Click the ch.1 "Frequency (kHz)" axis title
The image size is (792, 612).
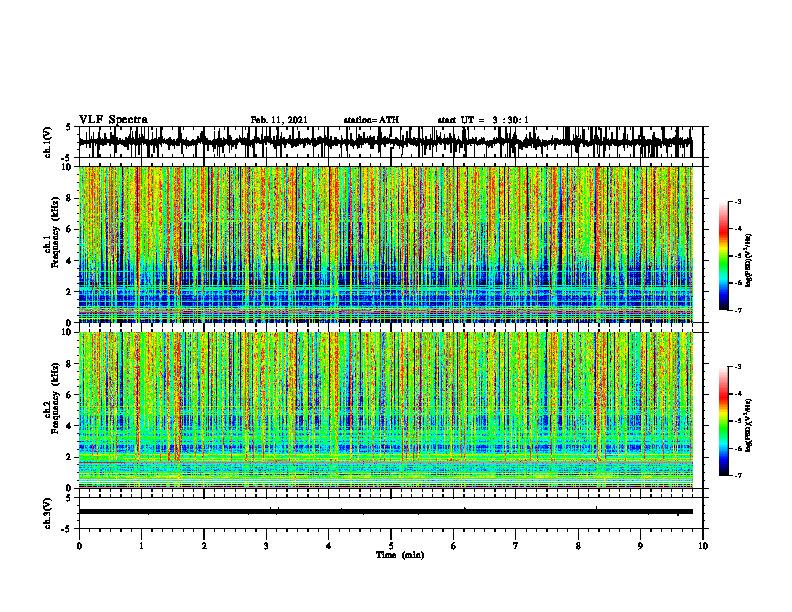point(55,232)
